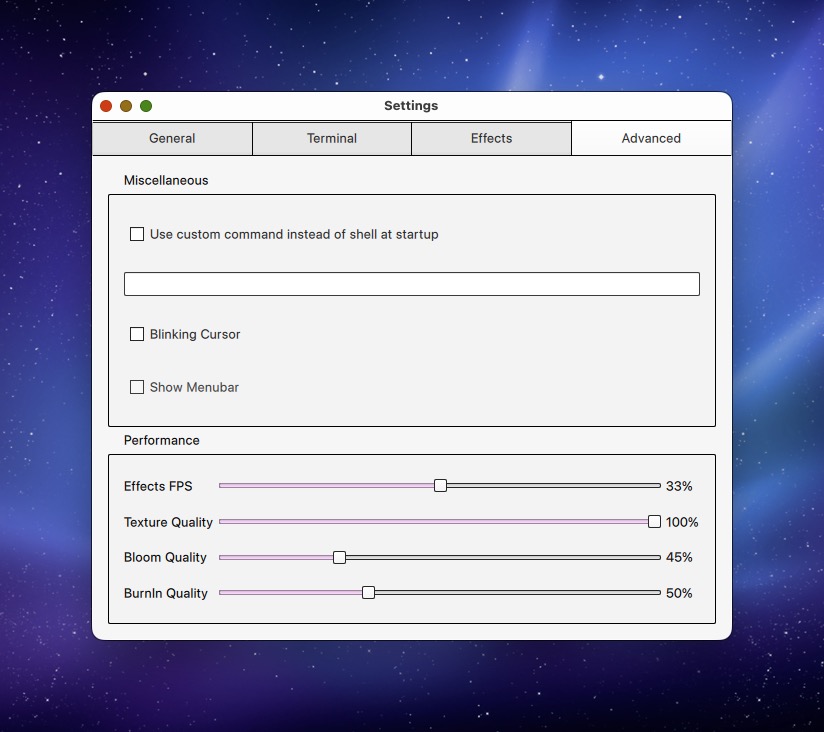Toggle the Blinking Cursor checkbox

[x=137, y=334]
